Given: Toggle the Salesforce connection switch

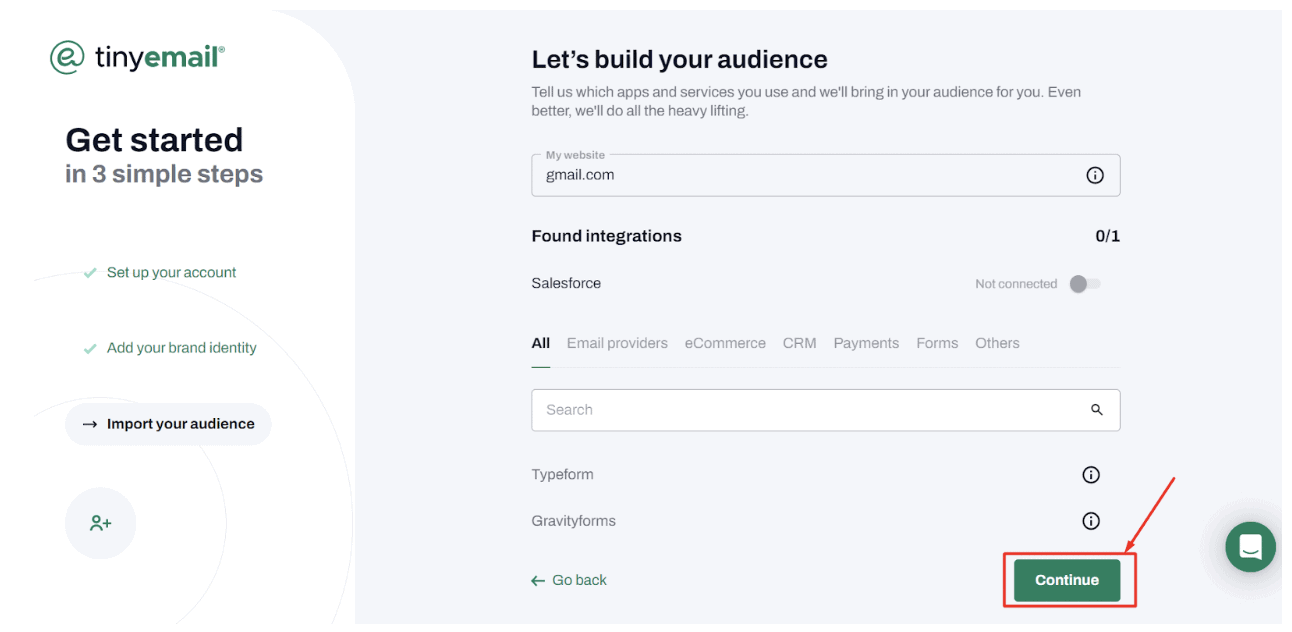Looking at the screenshot, I should [x=1084, y=284].
